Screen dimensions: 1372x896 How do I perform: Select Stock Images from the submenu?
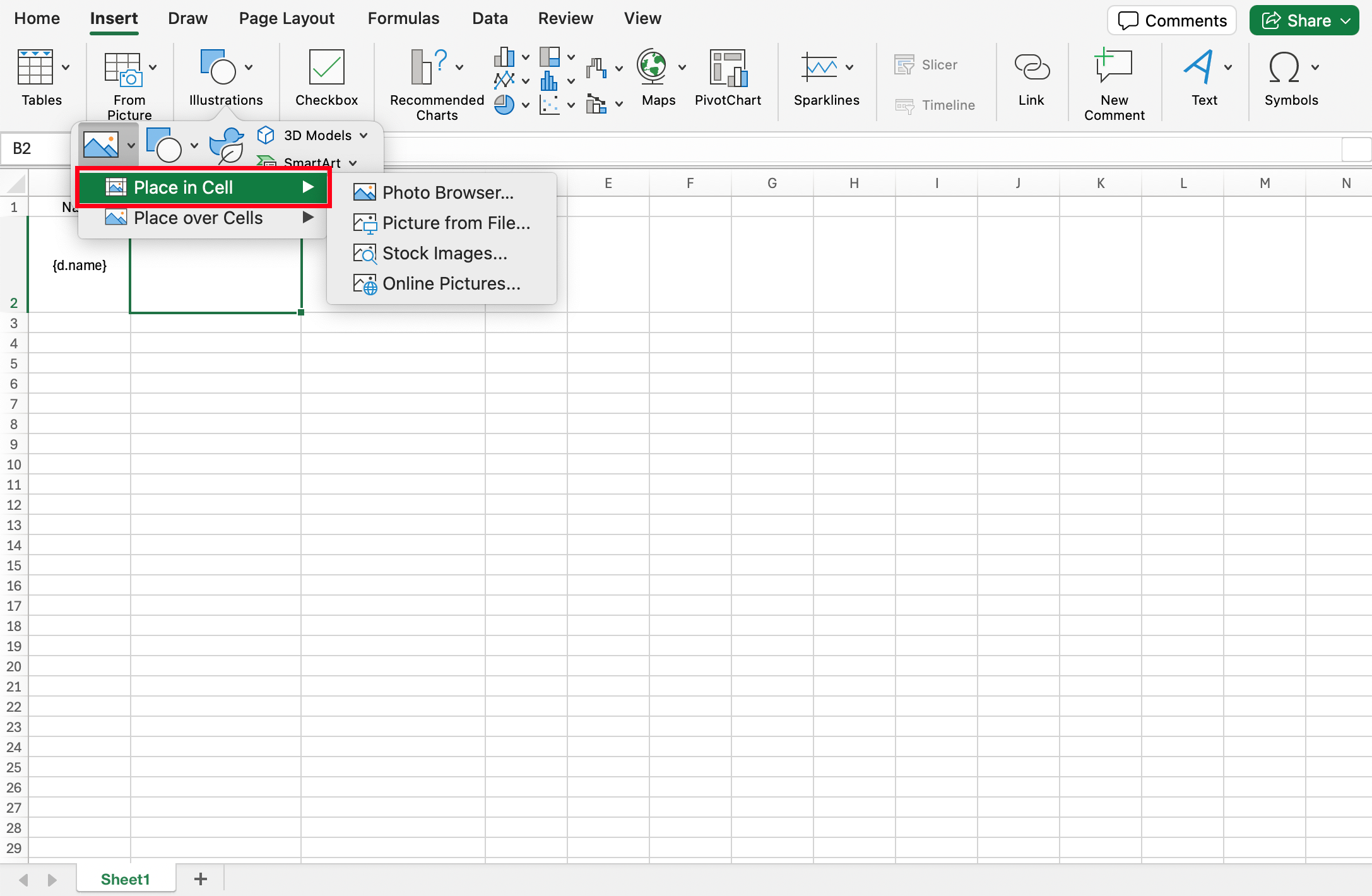[444, 253]
